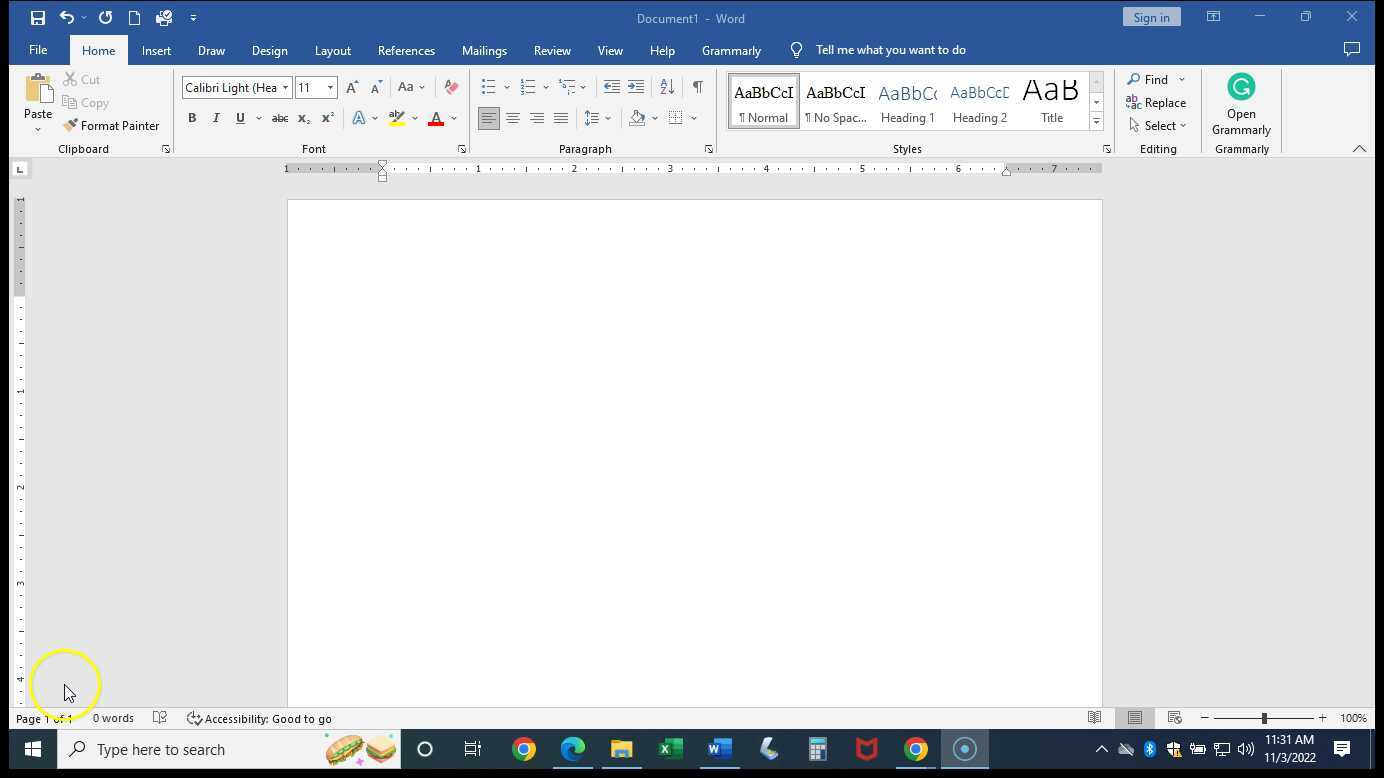Toggle bold formatting
1384x778 pixels.
(192, 118)
